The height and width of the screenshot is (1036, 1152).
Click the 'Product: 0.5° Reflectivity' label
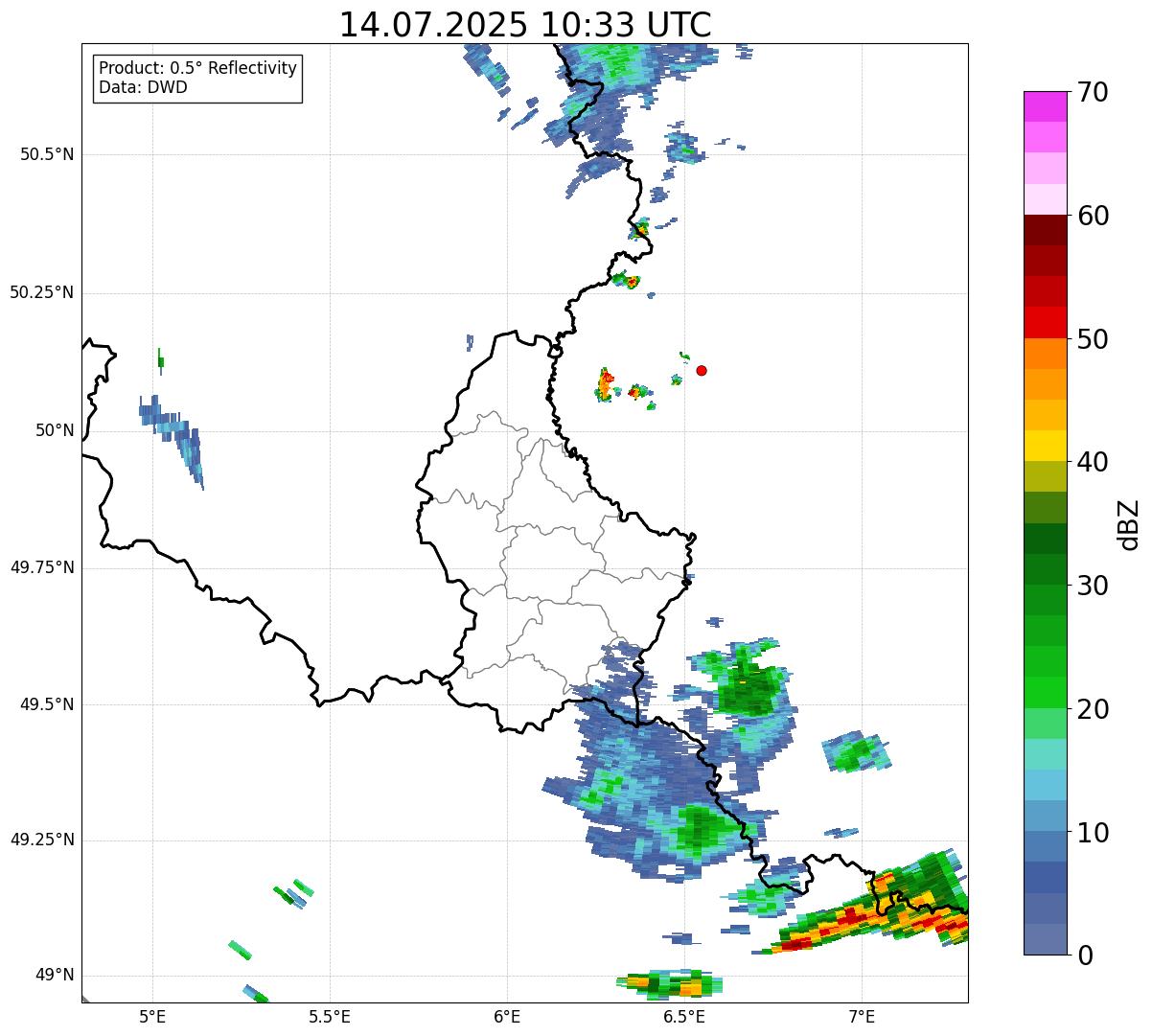pyautogui.click(x=197, y=69)
